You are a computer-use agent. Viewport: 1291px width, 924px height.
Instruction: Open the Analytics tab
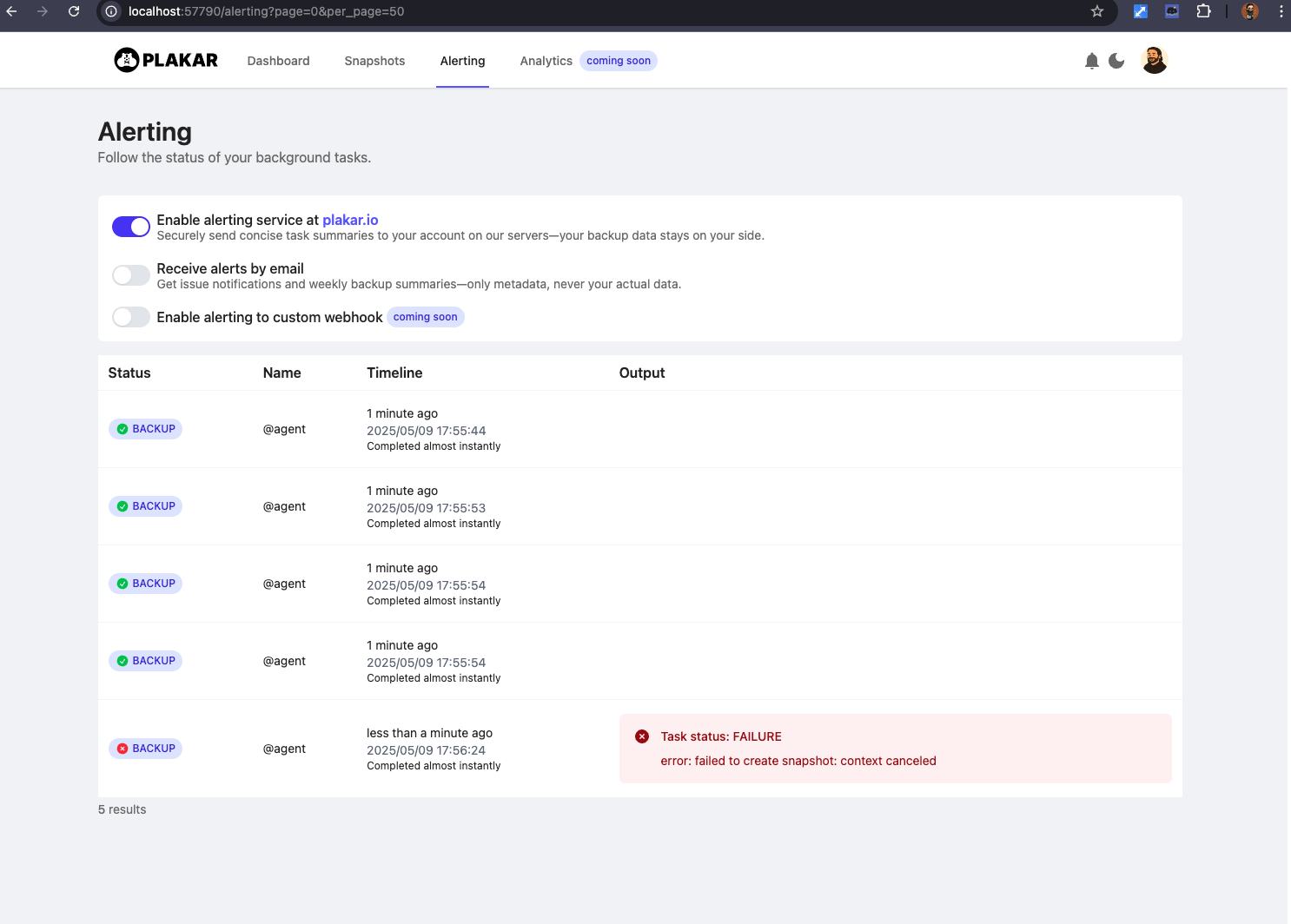point(546,61)
